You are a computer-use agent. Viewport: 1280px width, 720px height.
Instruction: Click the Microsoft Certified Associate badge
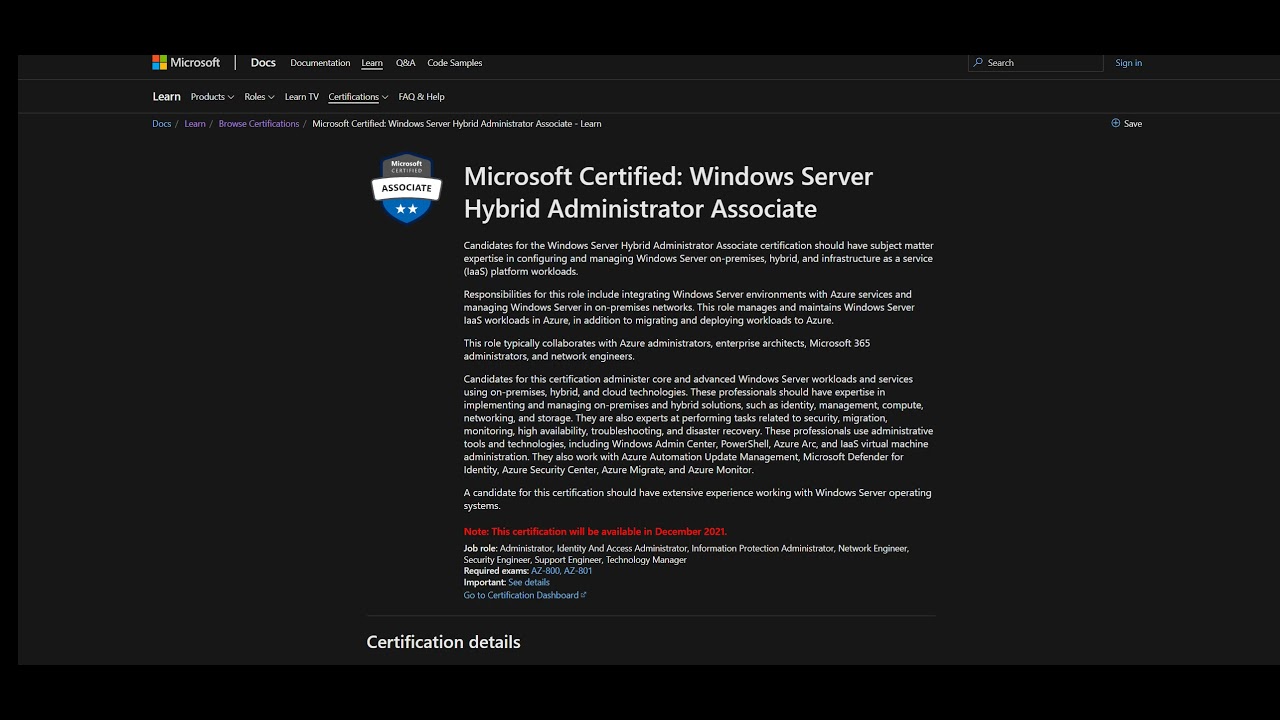pyautogui.click(x=406, y=188)
